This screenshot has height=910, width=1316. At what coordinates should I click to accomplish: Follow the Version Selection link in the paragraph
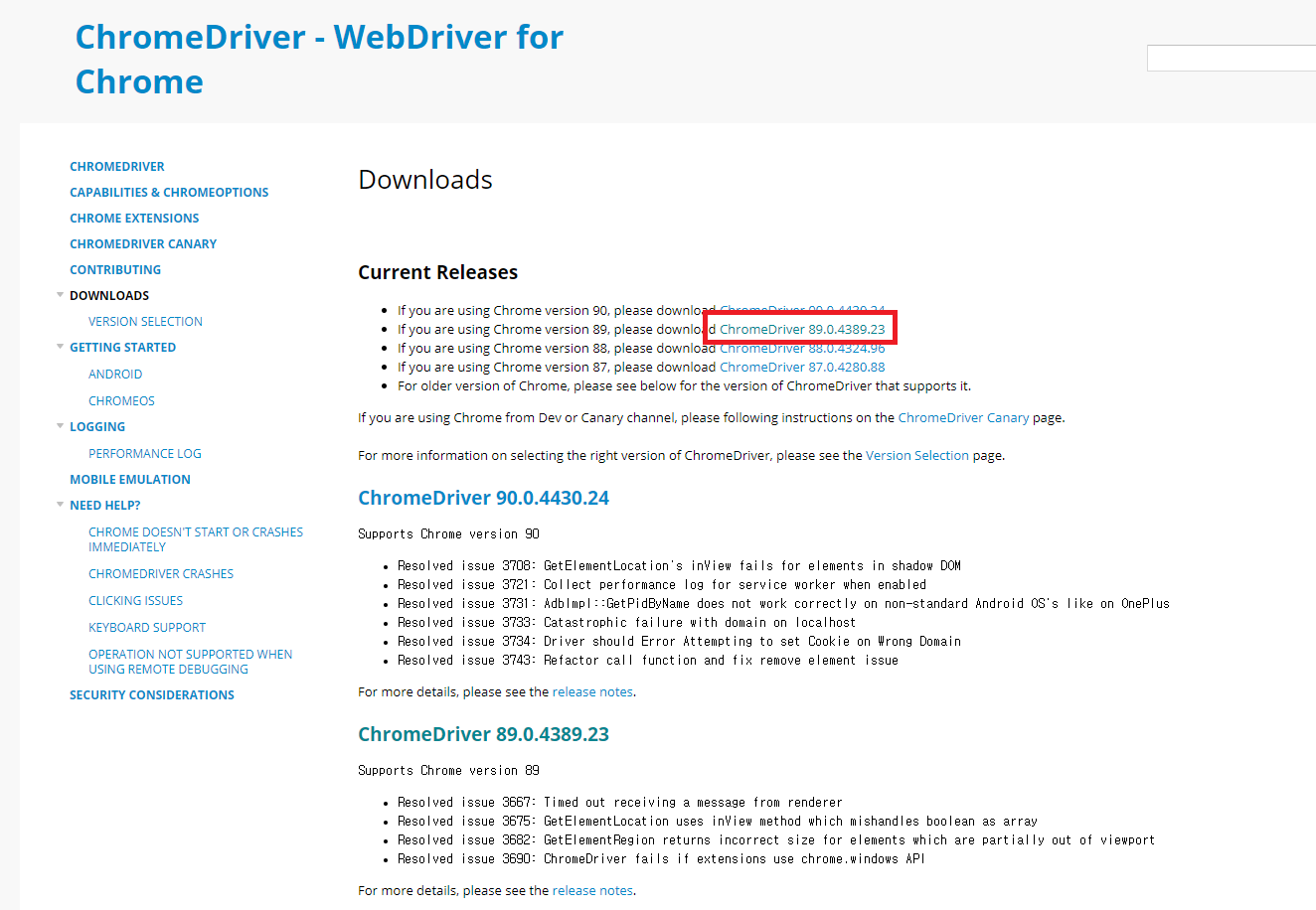click(x=917, y=456)
